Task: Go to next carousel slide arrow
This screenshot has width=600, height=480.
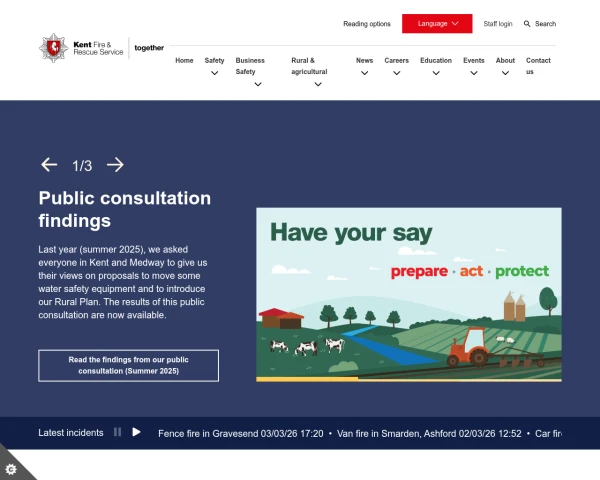Action: pyautogui.click(x=115, y=165)
